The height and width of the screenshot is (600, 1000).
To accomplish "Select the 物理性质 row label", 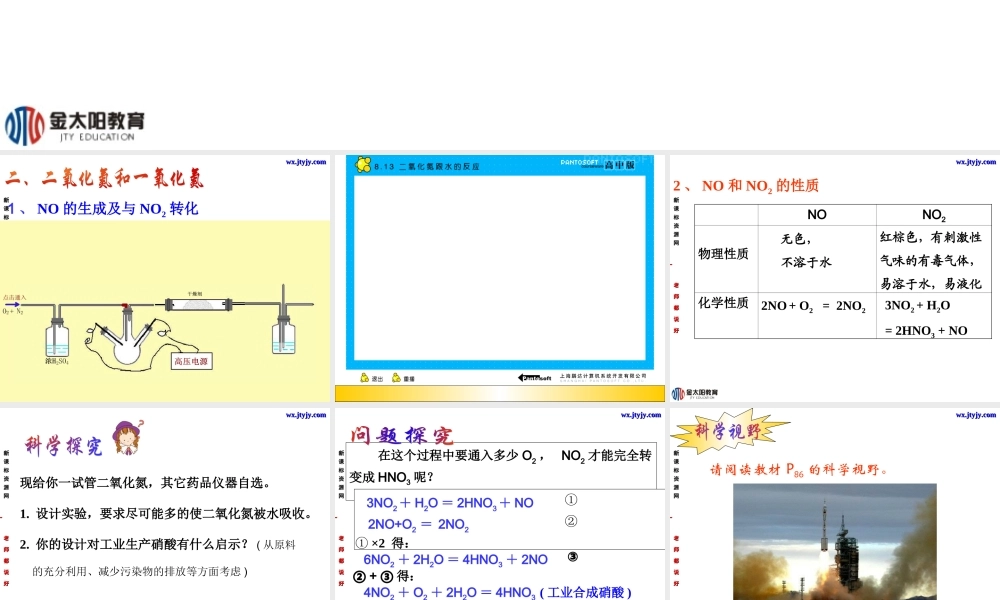I will point(723,254).
